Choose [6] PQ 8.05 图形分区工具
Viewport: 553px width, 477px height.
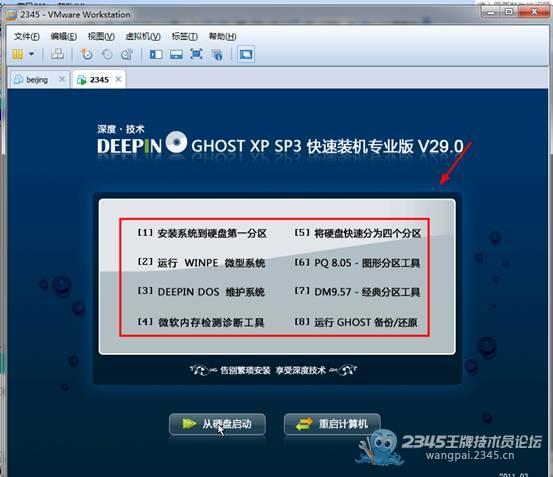(x=357, y=263)
